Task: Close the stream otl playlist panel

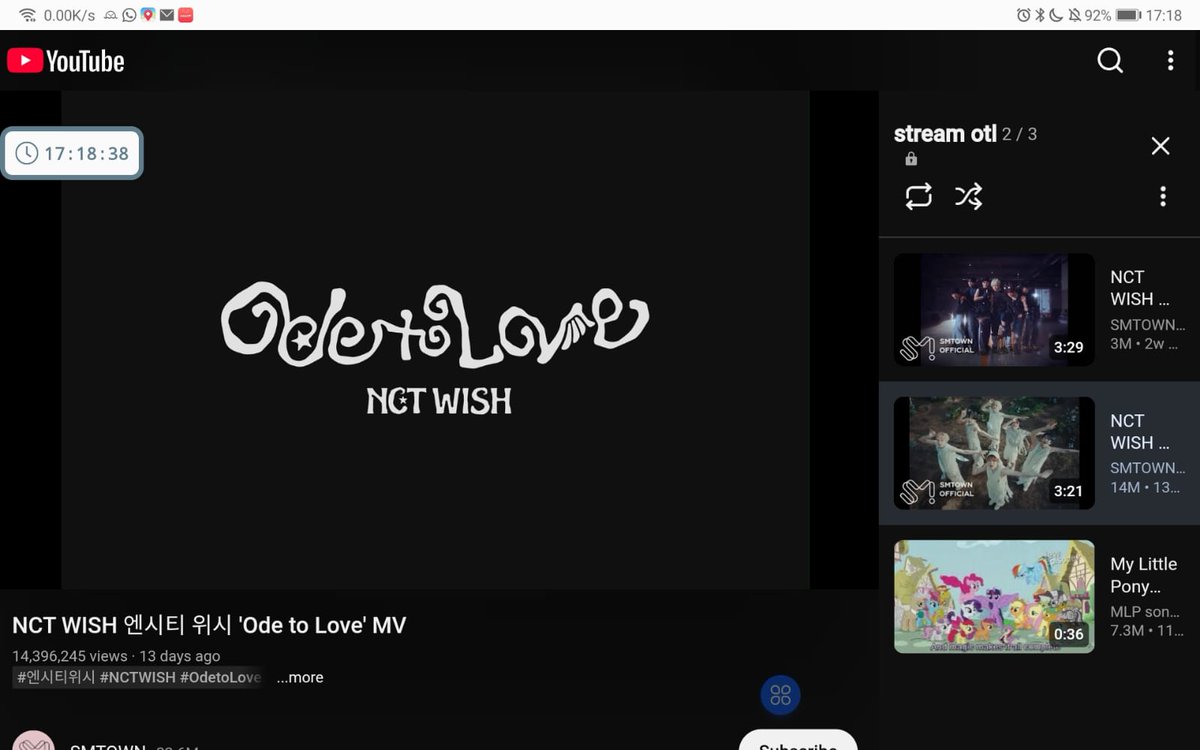Action: point(1160,146)
